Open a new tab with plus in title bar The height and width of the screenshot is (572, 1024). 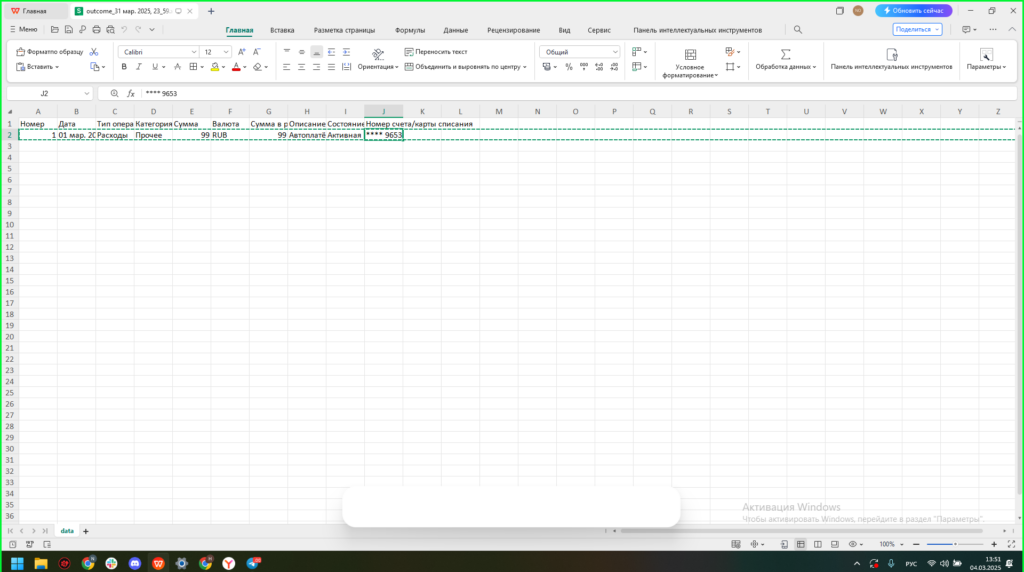[211, 11]
